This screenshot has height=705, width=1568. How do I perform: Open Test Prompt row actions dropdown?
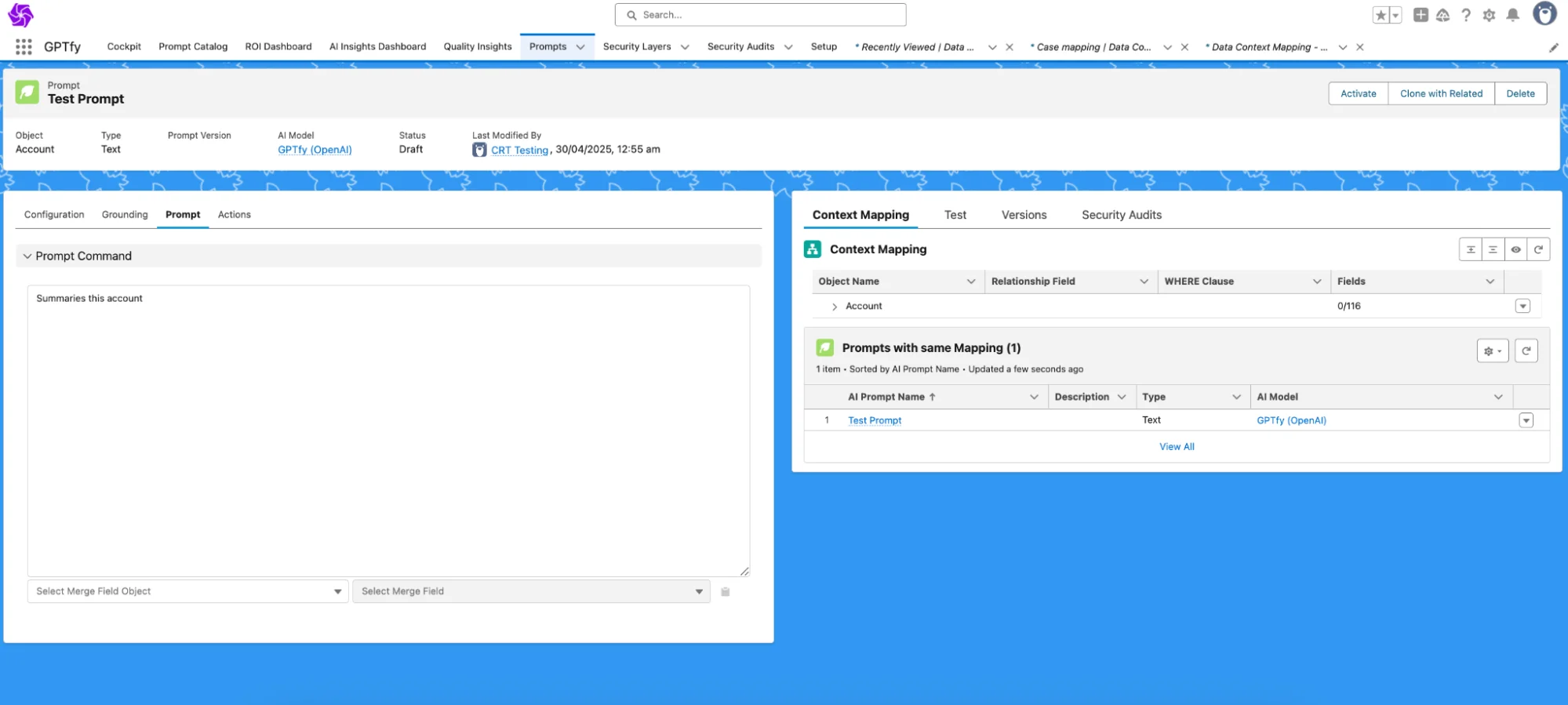[x=1526, y=420]
